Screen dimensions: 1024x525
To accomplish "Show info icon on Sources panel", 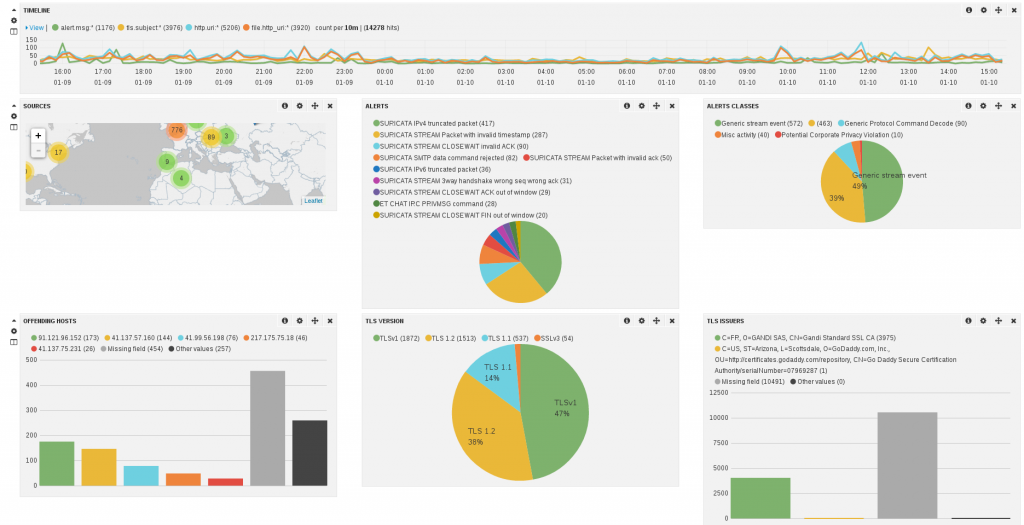I will (285, 106).
